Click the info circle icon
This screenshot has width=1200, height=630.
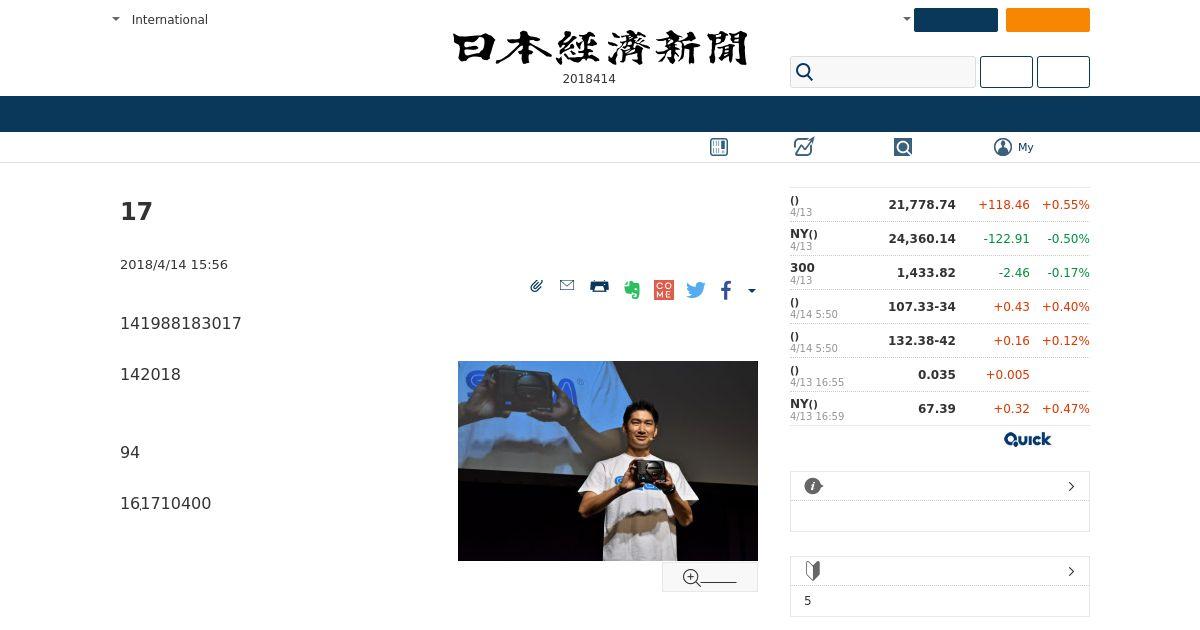tap(813, 486)
